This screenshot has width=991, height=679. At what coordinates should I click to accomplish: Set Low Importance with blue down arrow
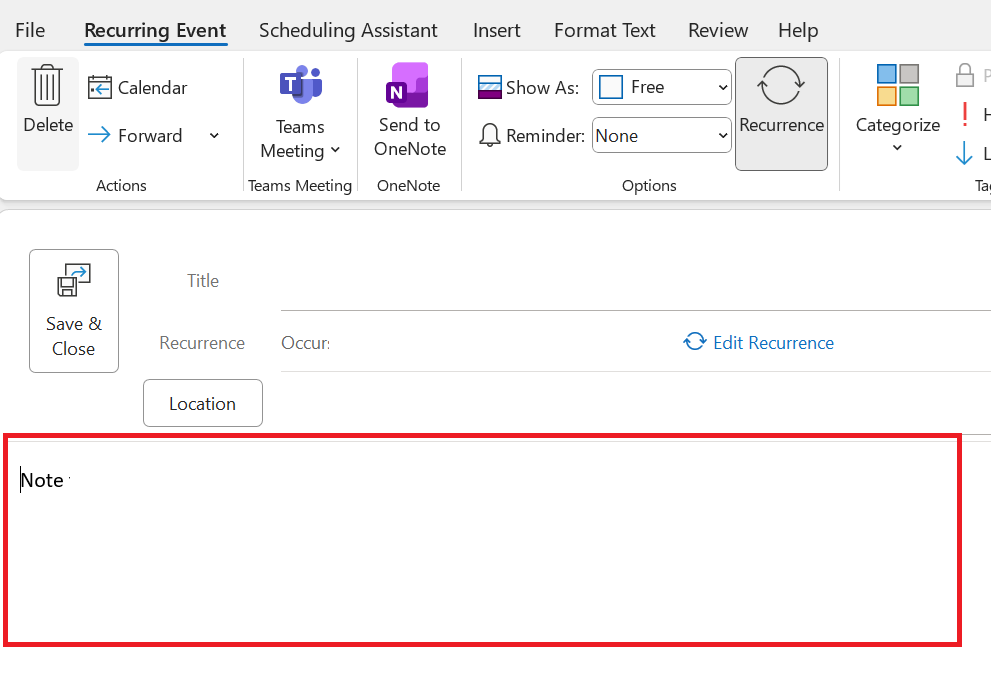(x=964, y=153)
